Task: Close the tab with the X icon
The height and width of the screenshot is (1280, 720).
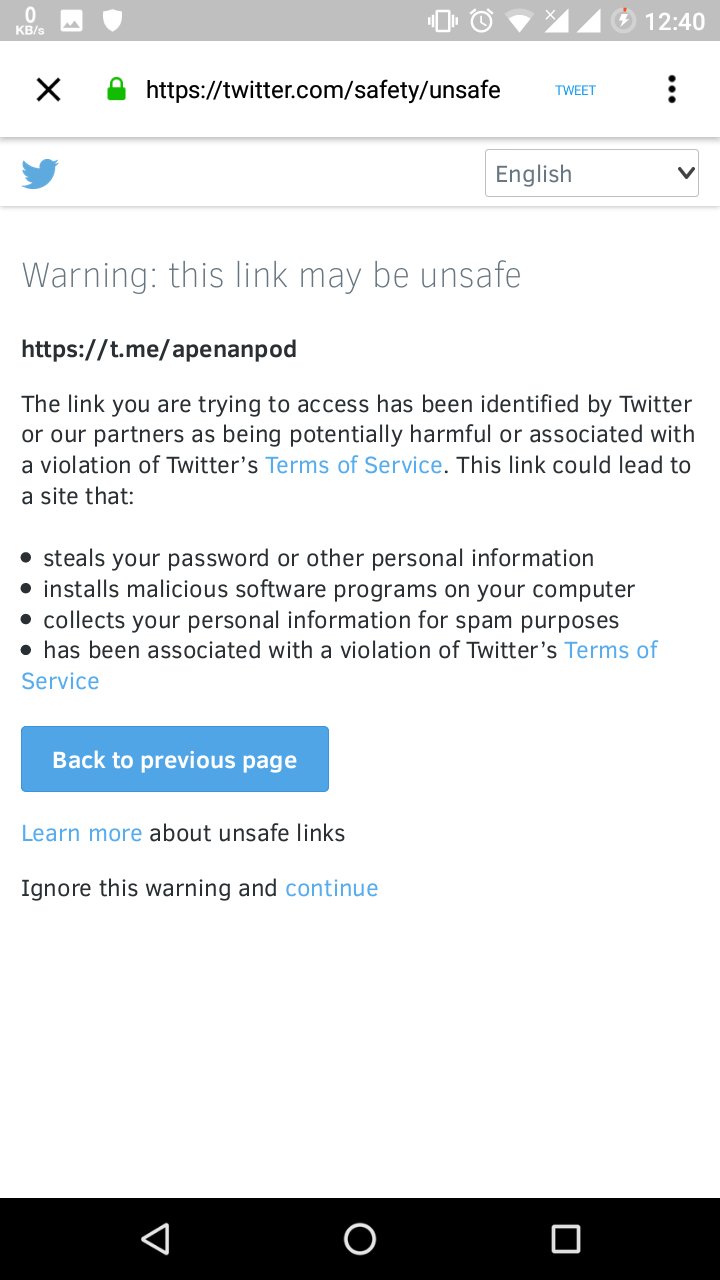Action: [x=48, y=90]
